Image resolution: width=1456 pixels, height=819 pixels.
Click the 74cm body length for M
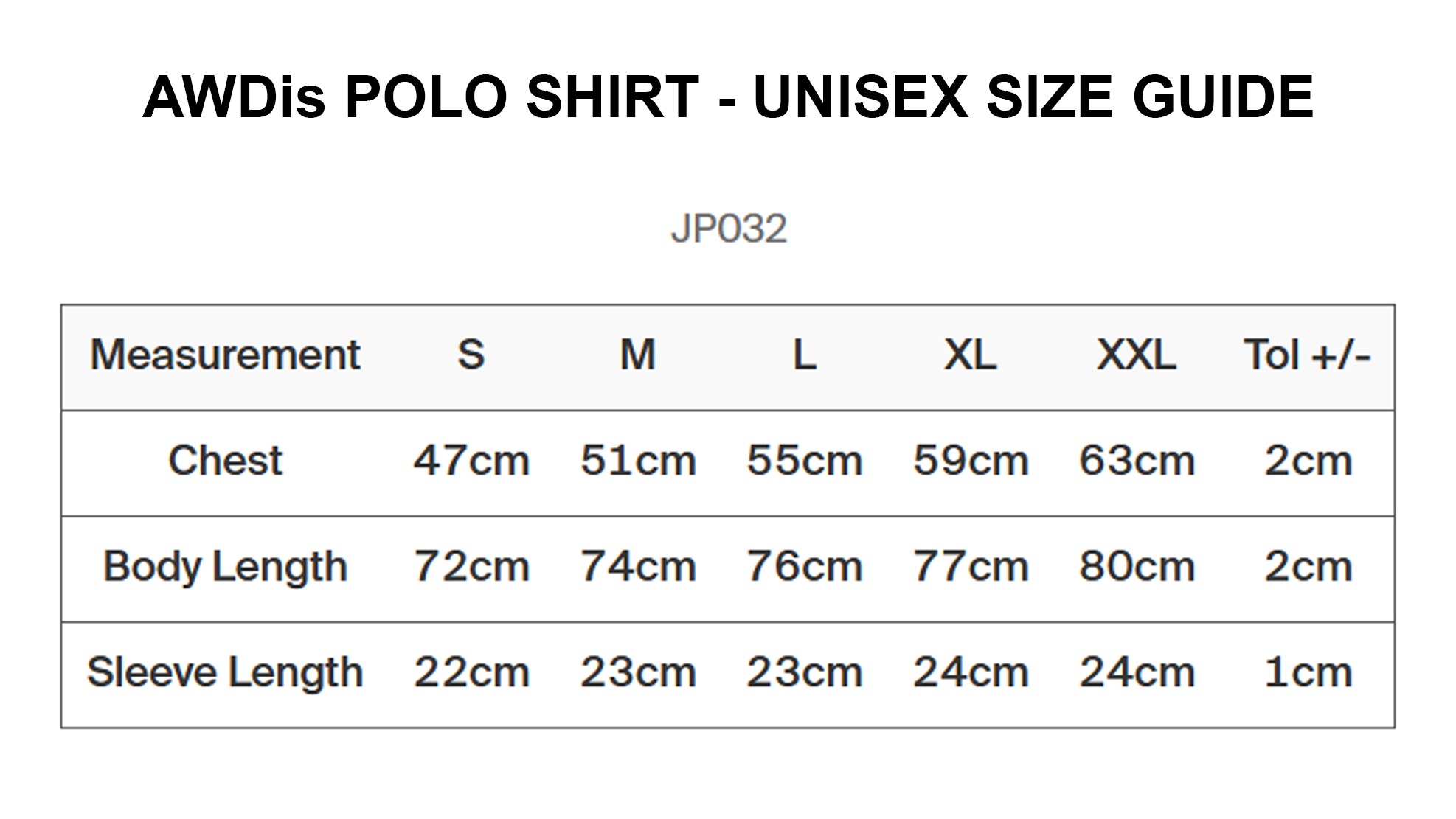(638, 567)
